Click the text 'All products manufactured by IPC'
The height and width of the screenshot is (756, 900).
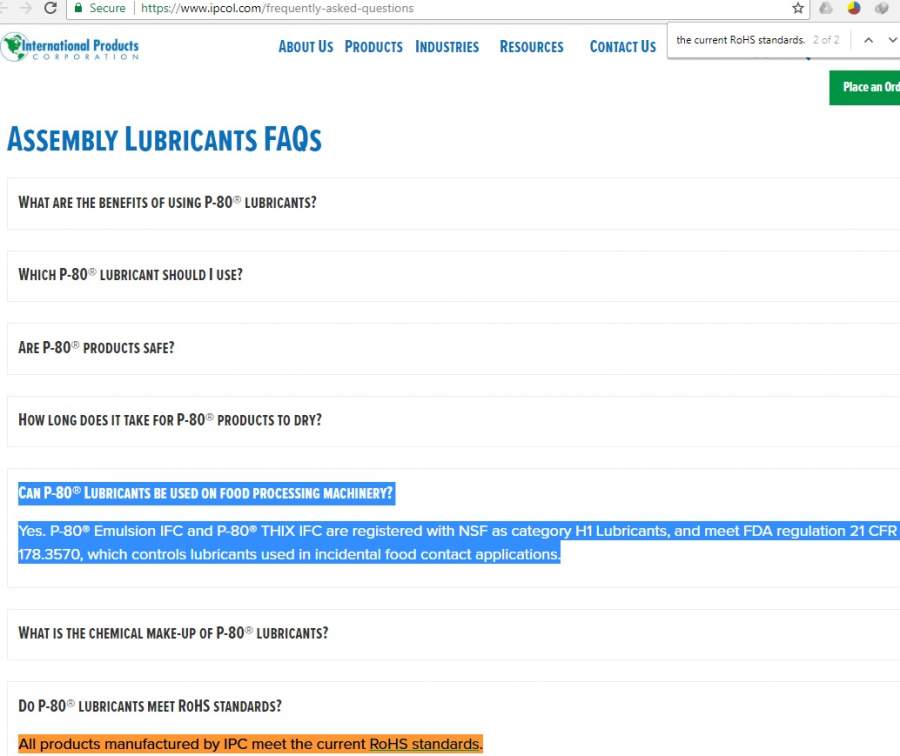(x=133, y=744)
